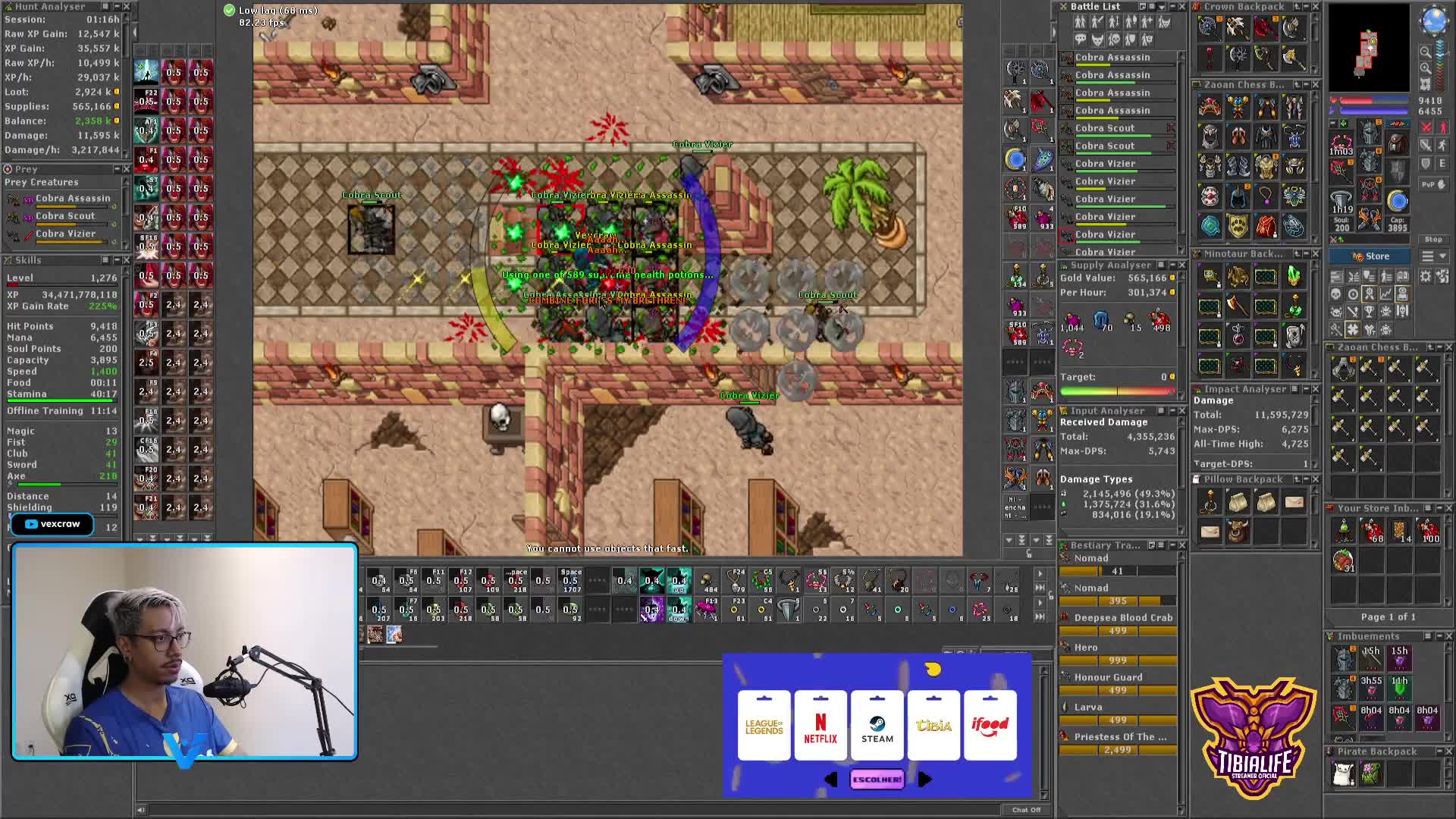This screenshot has height=819, width=1456.
Task: Select the ifood gift card
Action: 990,726
